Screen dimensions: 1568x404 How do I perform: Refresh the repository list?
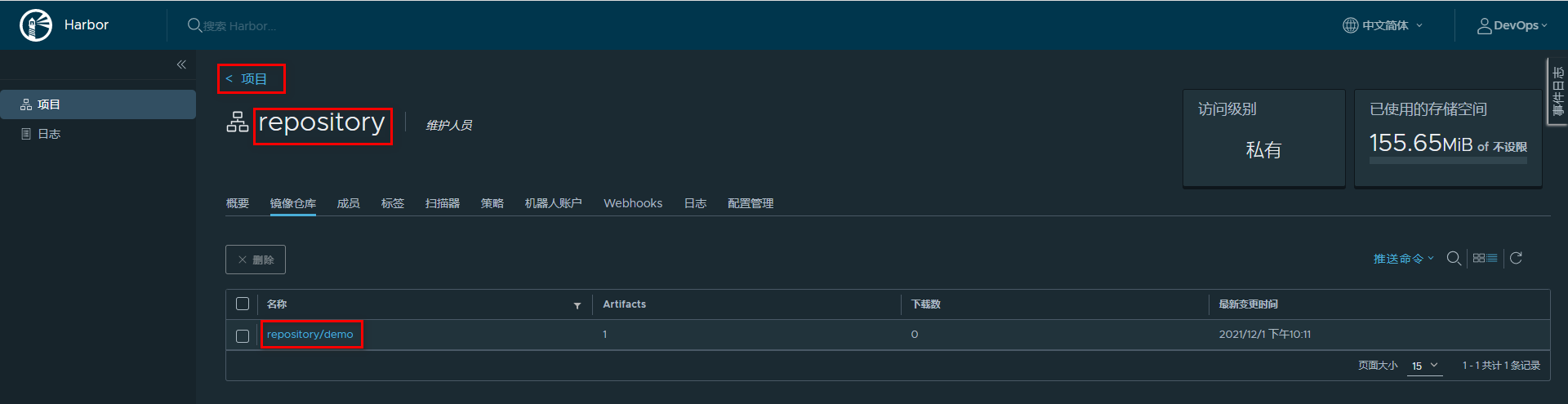[1516, 259]
